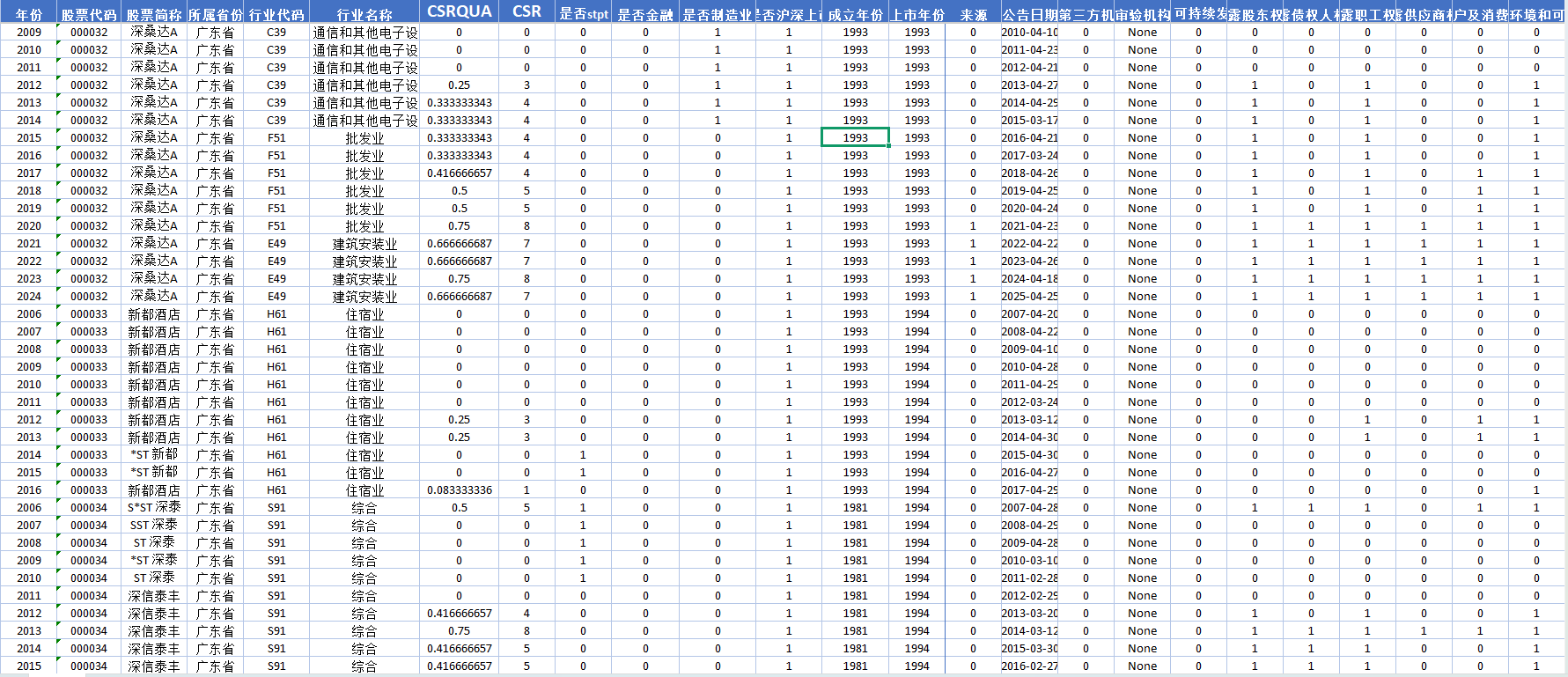Select the 行业名称 column header
Screen dimensions: 1568x677
pos(364,14)
